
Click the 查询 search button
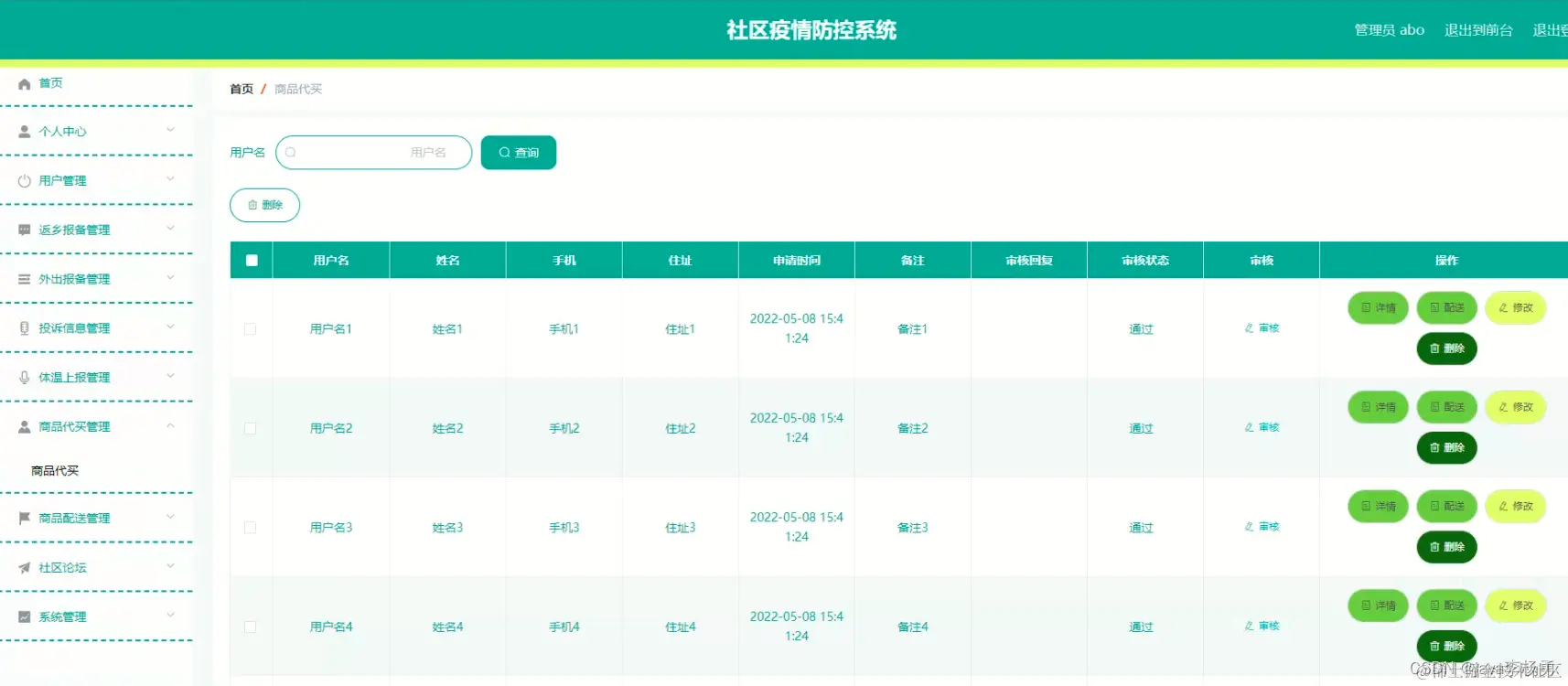[x=519, y=153]
